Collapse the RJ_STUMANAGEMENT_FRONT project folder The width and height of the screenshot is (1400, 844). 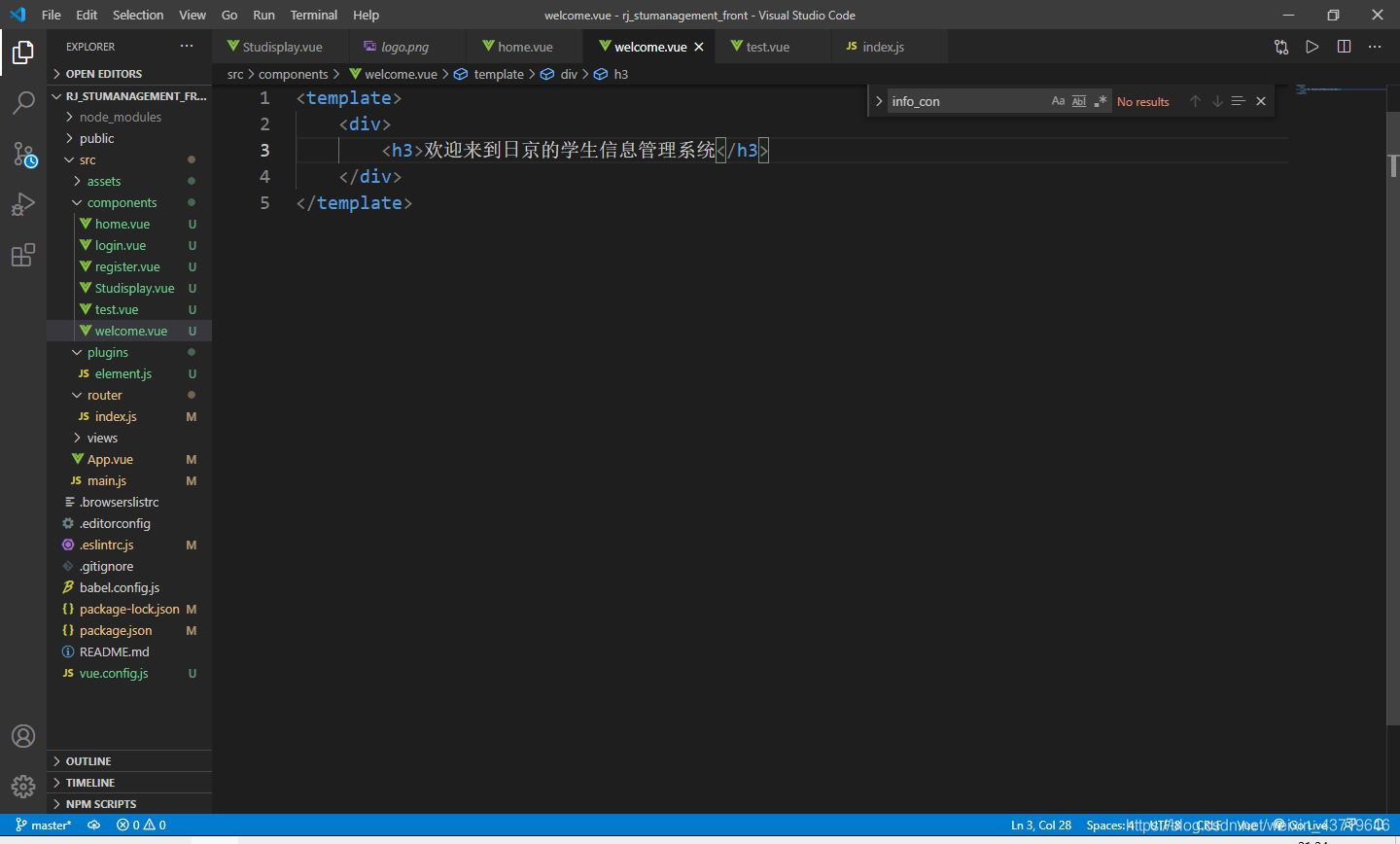pyautogui.click(x=129, y=96)
